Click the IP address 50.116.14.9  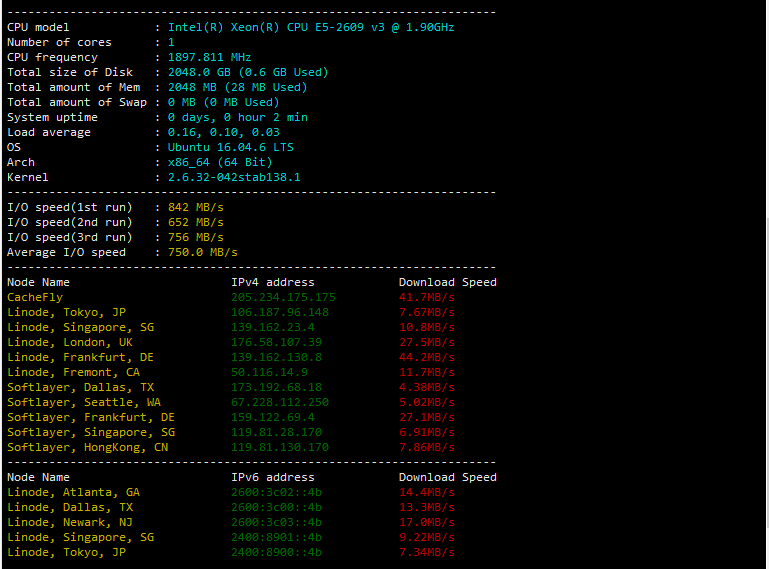[269, 372]
